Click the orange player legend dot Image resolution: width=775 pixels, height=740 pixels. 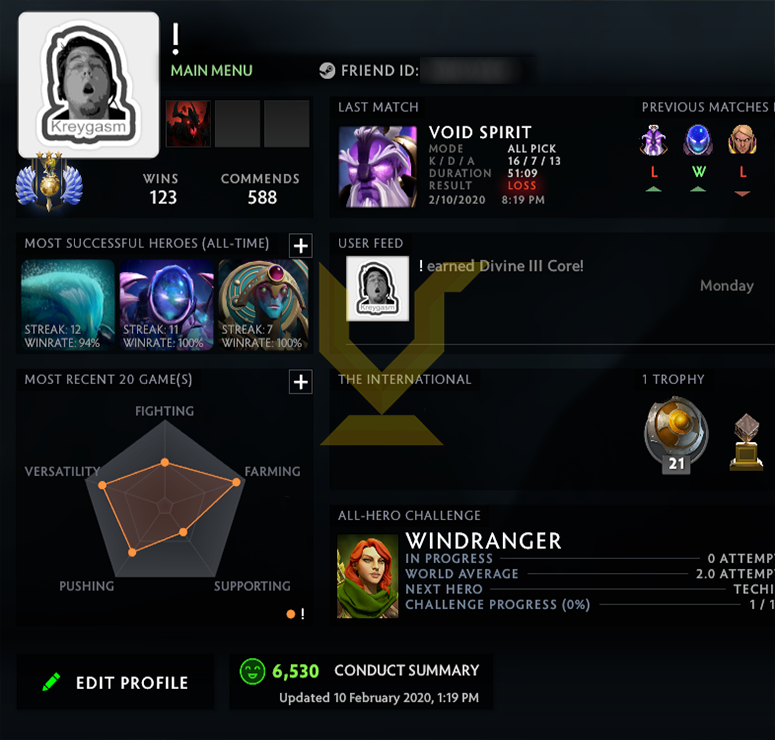coord(291,614)
